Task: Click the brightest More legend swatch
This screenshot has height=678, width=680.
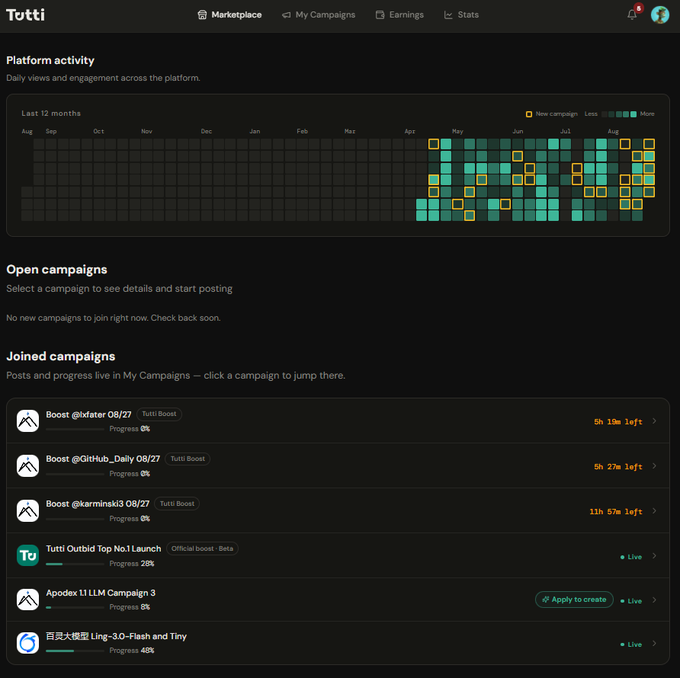Action: (633, 114)
